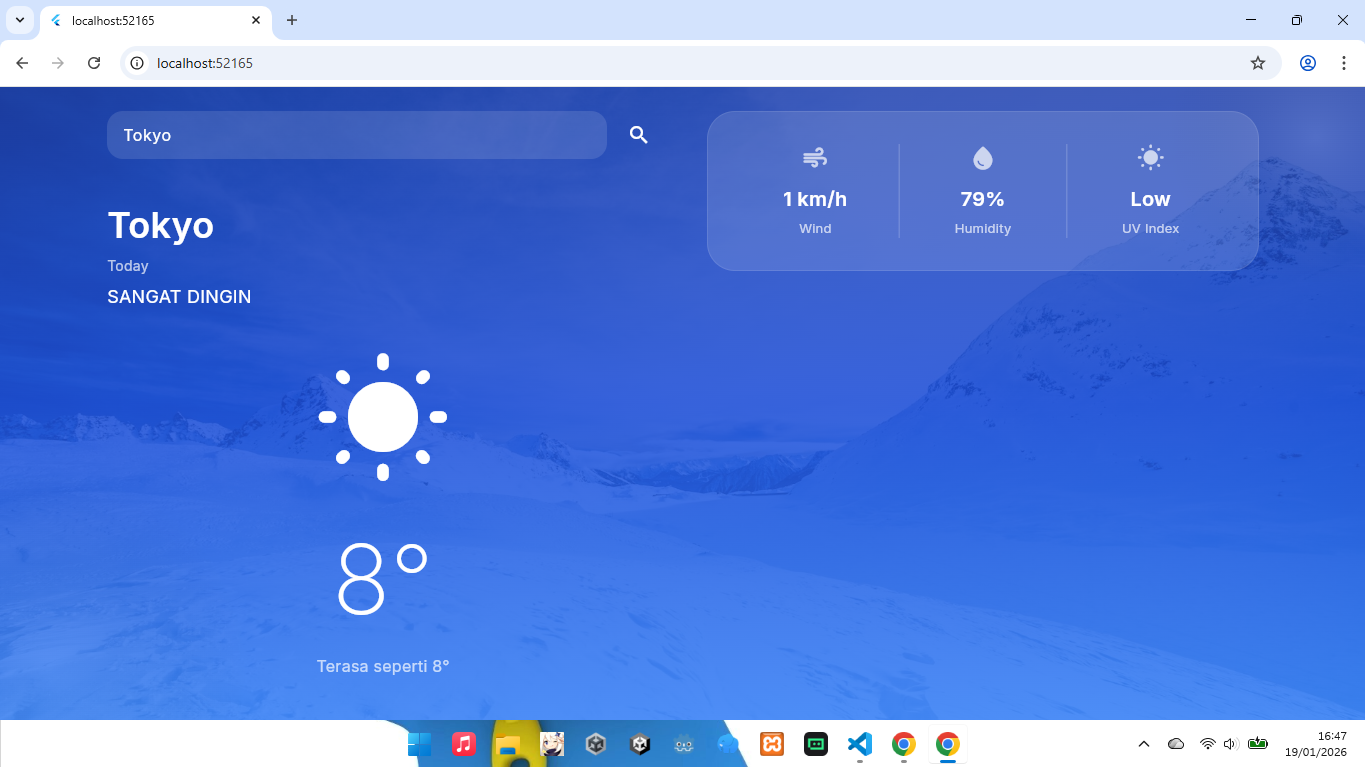The height and width of the screenshot is (767, 1365).
Task: Reload the page with the refresh button
Action: click(94, 63)
